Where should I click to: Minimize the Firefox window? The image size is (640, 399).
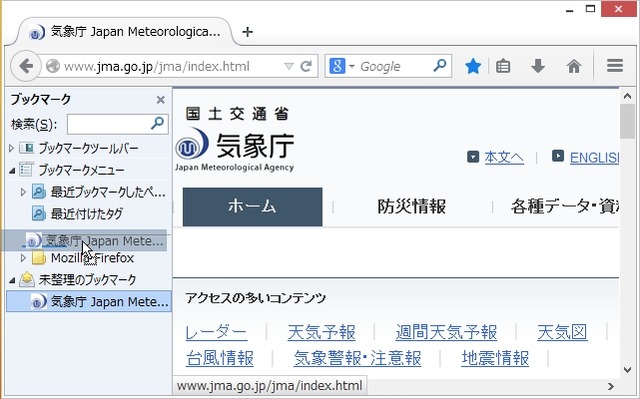click(570, 10)
